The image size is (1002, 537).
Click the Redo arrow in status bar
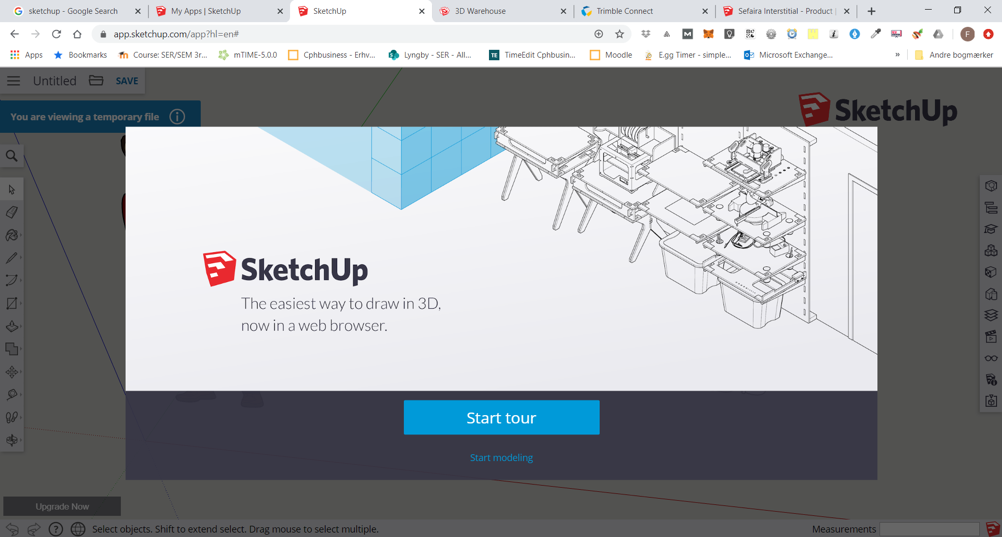coord(35,529)
